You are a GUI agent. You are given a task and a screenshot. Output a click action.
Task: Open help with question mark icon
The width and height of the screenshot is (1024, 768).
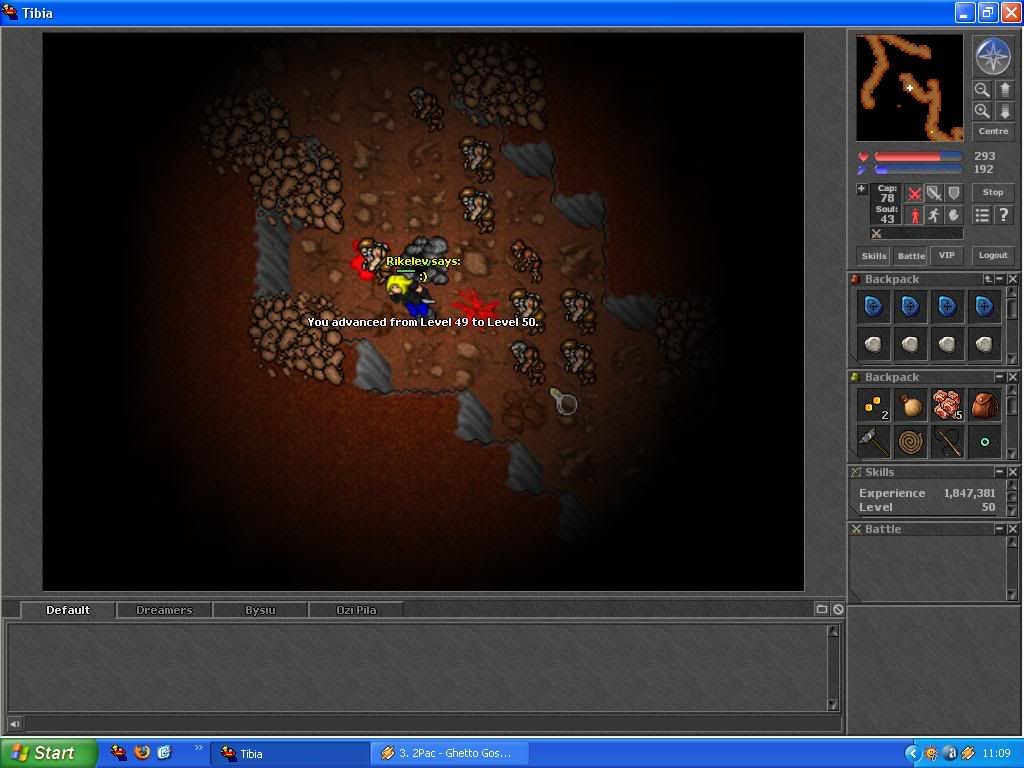click(1004, 215)
